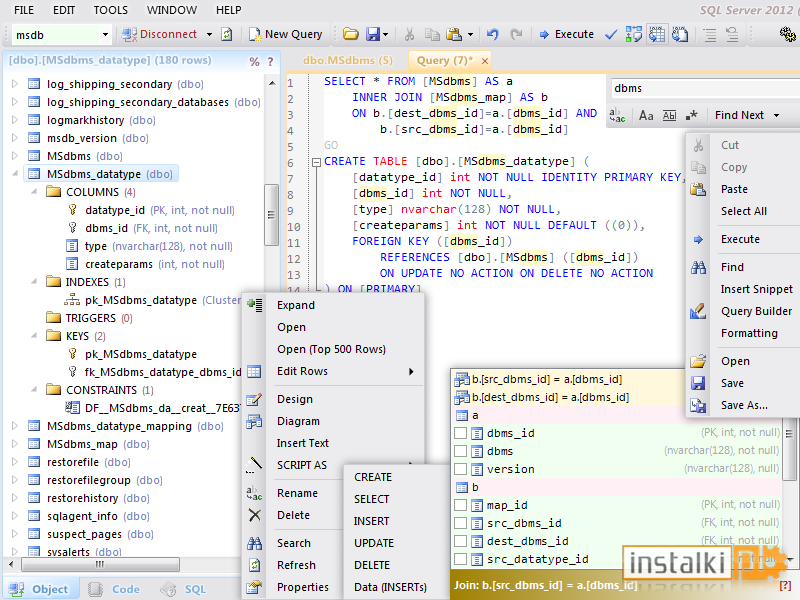
Task: Click the Redo arrow icon
Action: 516,34
